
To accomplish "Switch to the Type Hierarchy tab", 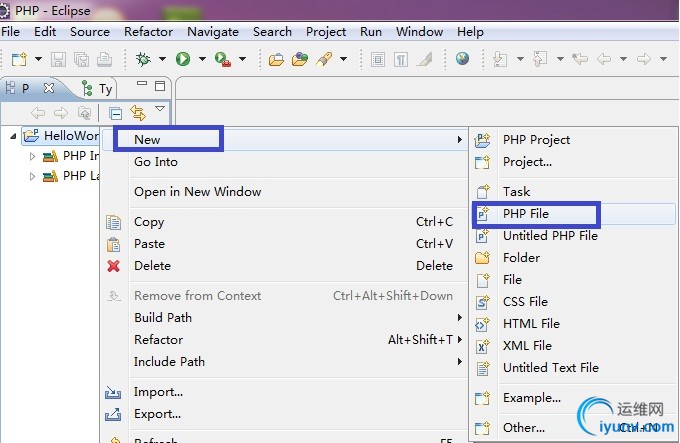I will click(98, 88).
